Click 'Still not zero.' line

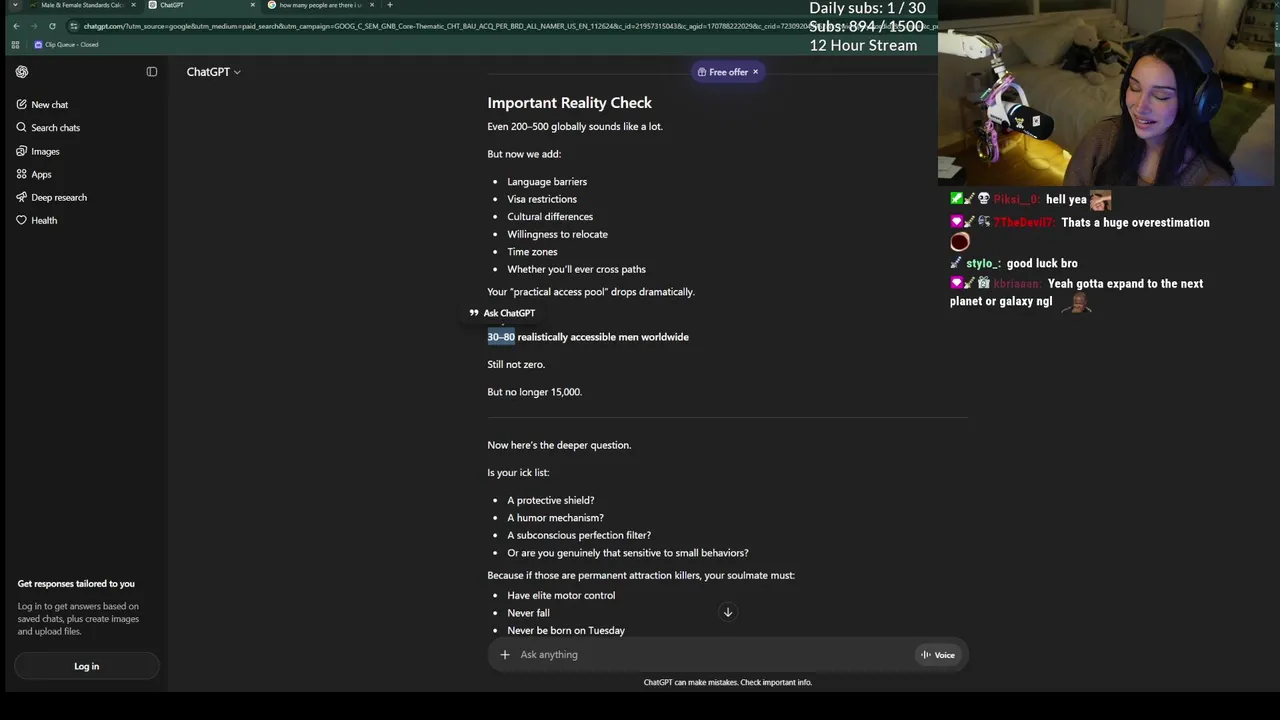pyautogui.click(x=516, y=365)
